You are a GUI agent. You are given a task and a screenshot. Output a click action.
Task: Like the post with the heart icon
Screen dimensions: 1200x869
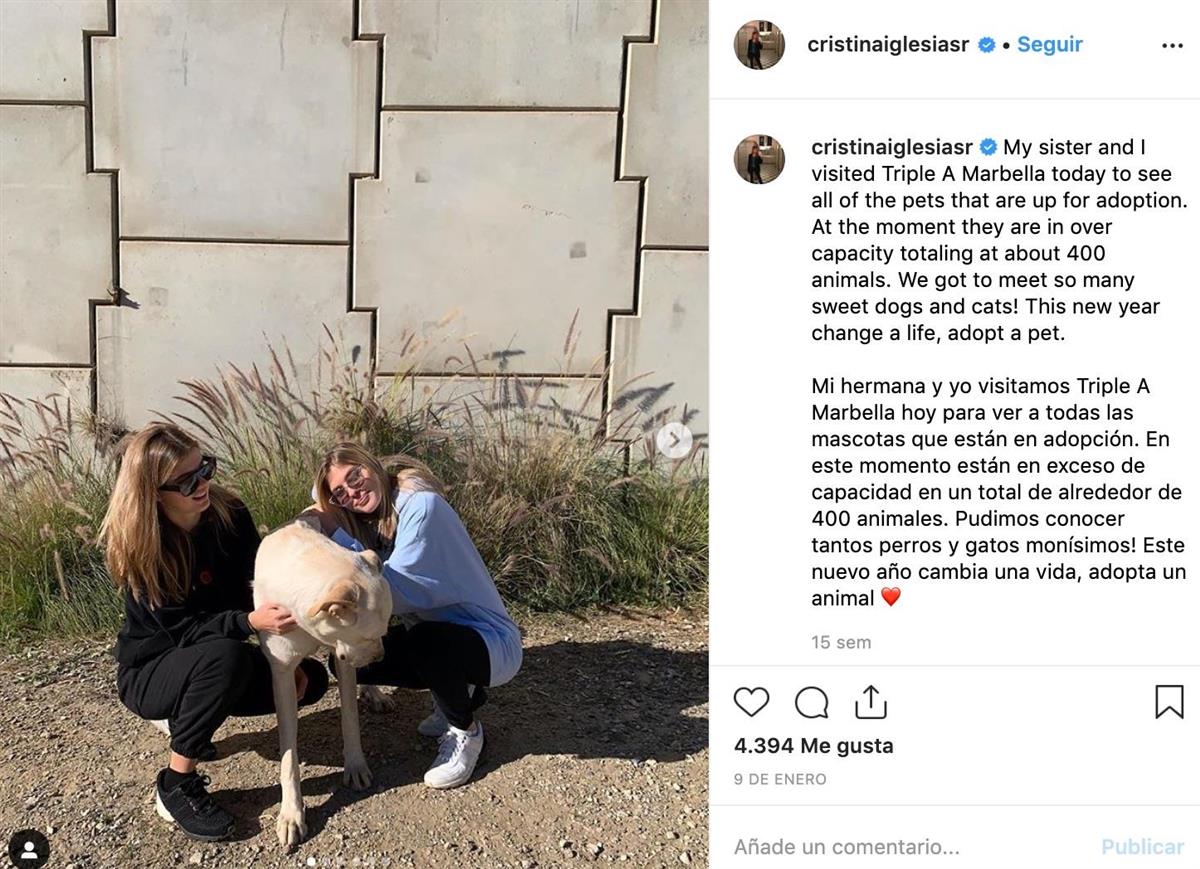751,702
